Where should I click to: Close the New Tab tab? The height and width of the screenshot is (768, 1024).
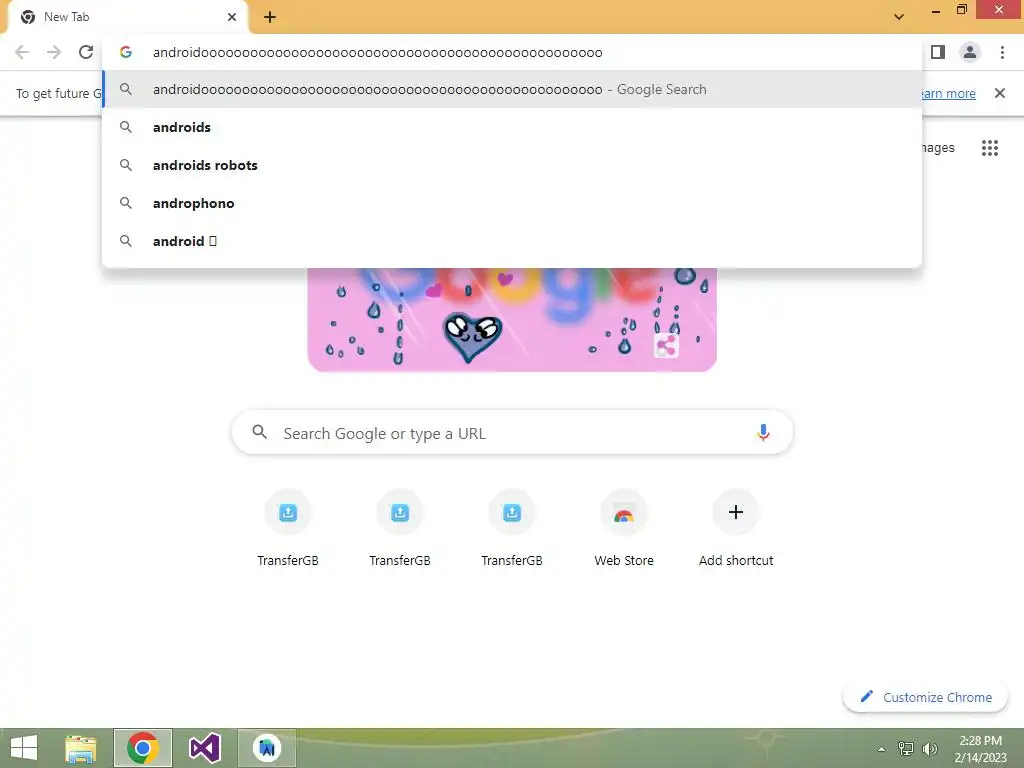pos(232,17)
